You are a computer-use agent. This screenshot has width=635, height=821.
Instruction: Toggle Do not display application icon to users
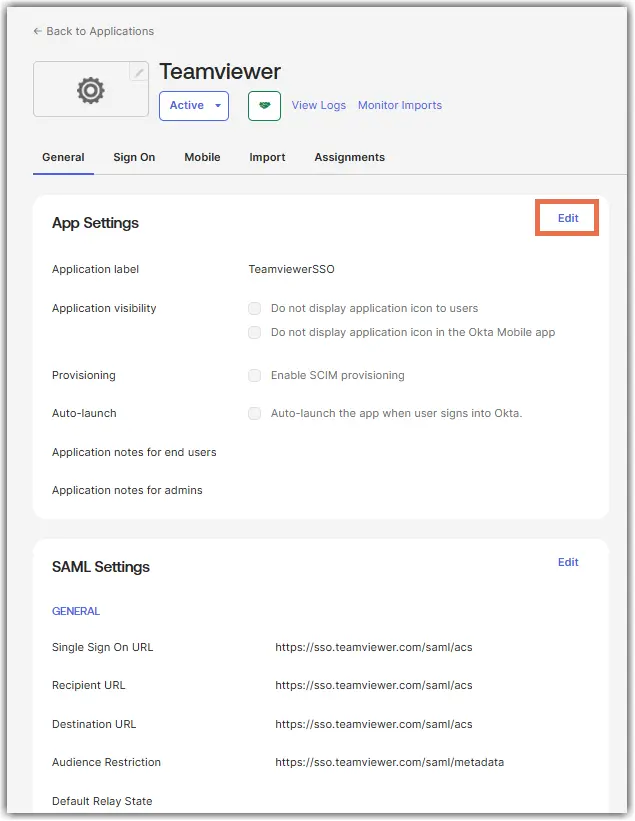coord(254,308)
